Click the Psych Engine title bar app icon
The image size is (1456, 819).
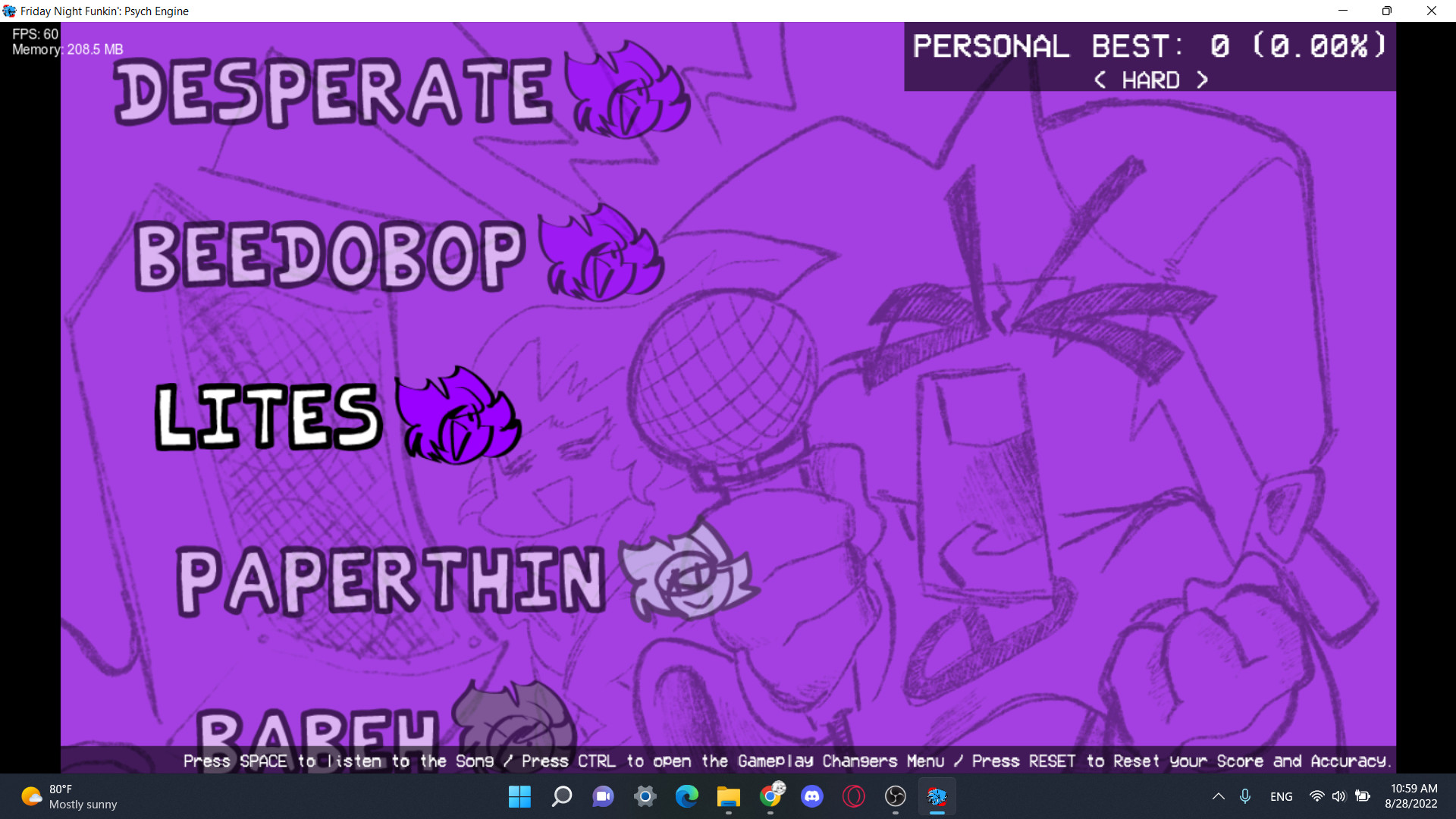pos(9,11)
